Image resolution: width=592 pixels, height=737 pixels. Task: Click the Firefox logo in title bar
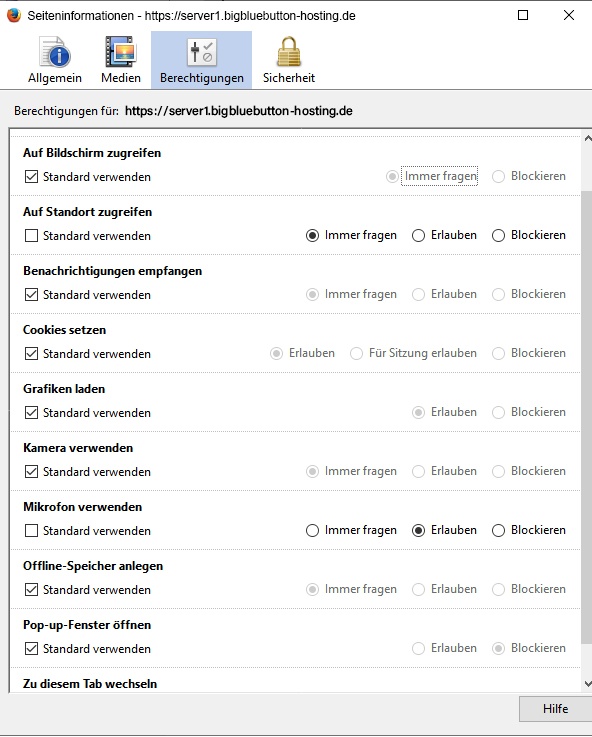[x=14, y=15]
